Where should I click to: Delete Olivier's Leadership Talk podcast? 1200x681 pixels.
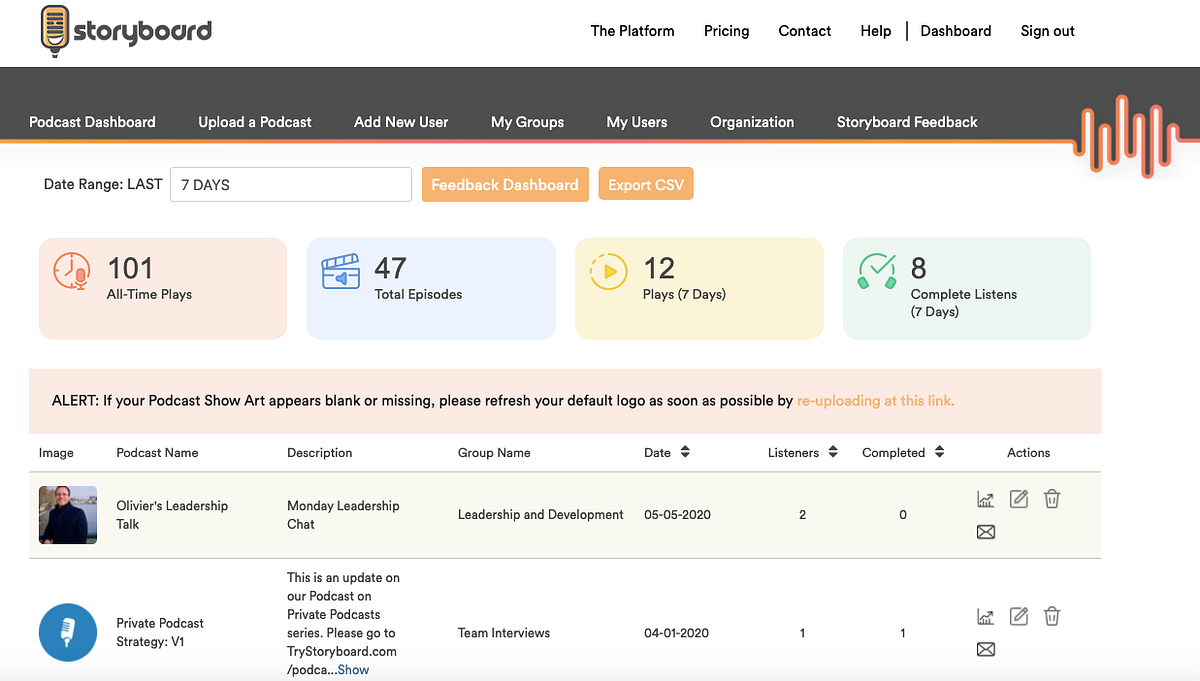(1052, 499)
